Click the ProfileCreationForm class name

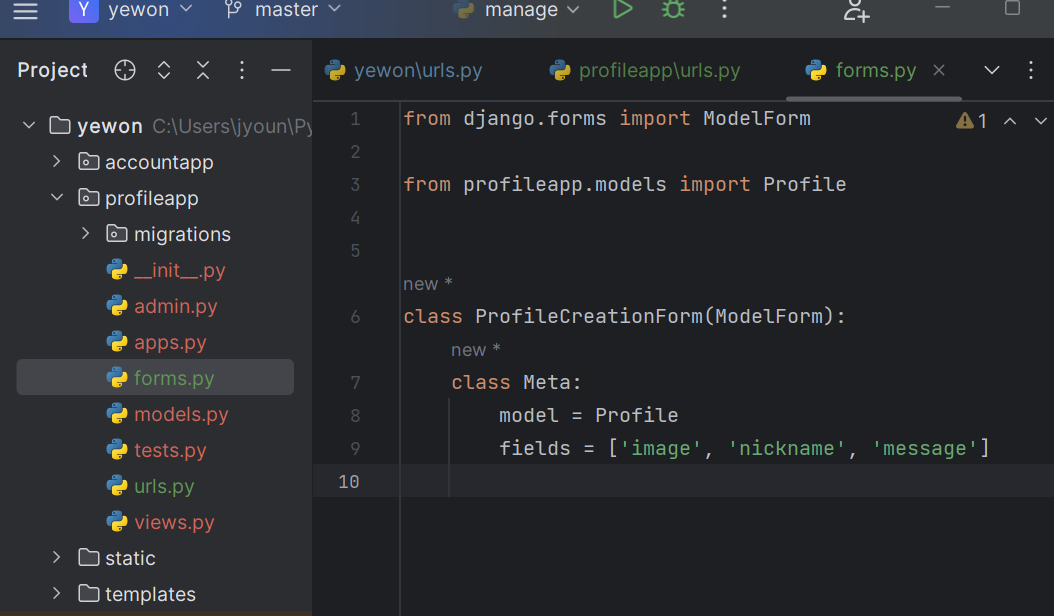tap(588, 316)
